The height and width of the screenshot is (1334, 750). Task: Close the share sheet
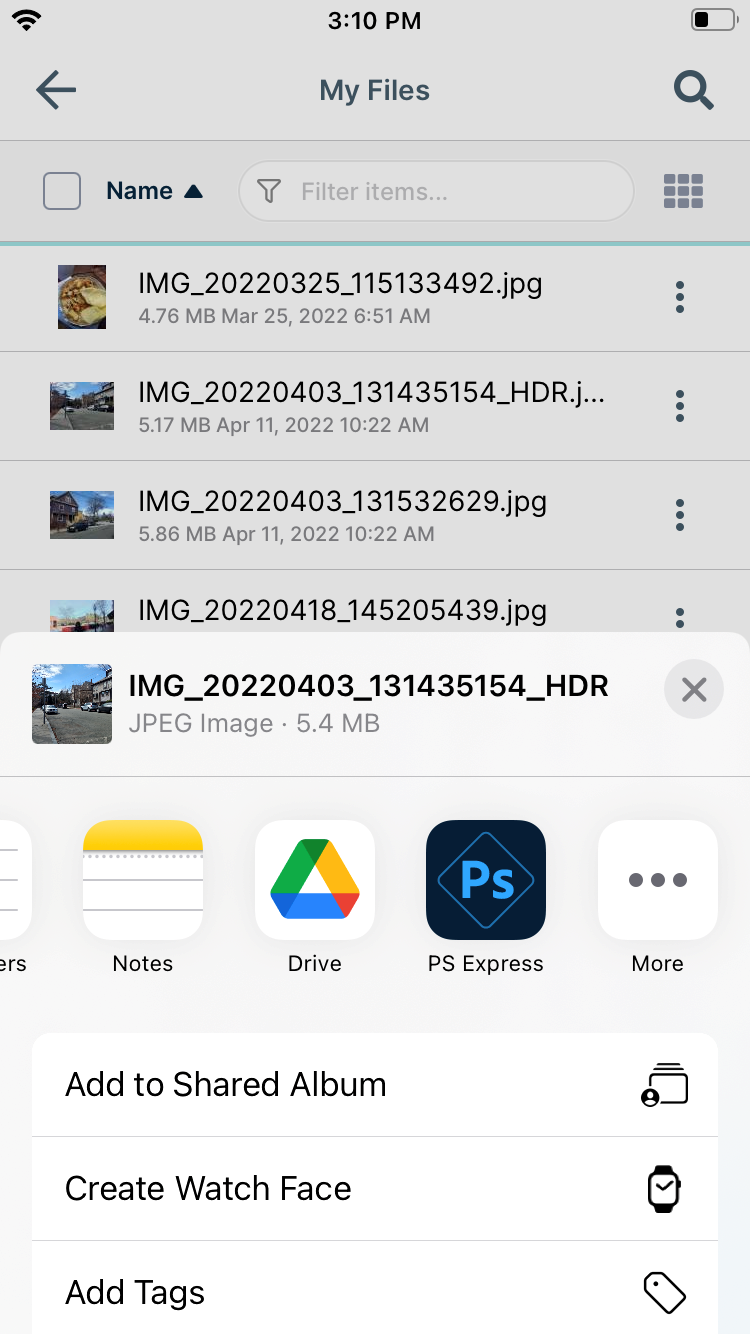click(x=693, y=689)
